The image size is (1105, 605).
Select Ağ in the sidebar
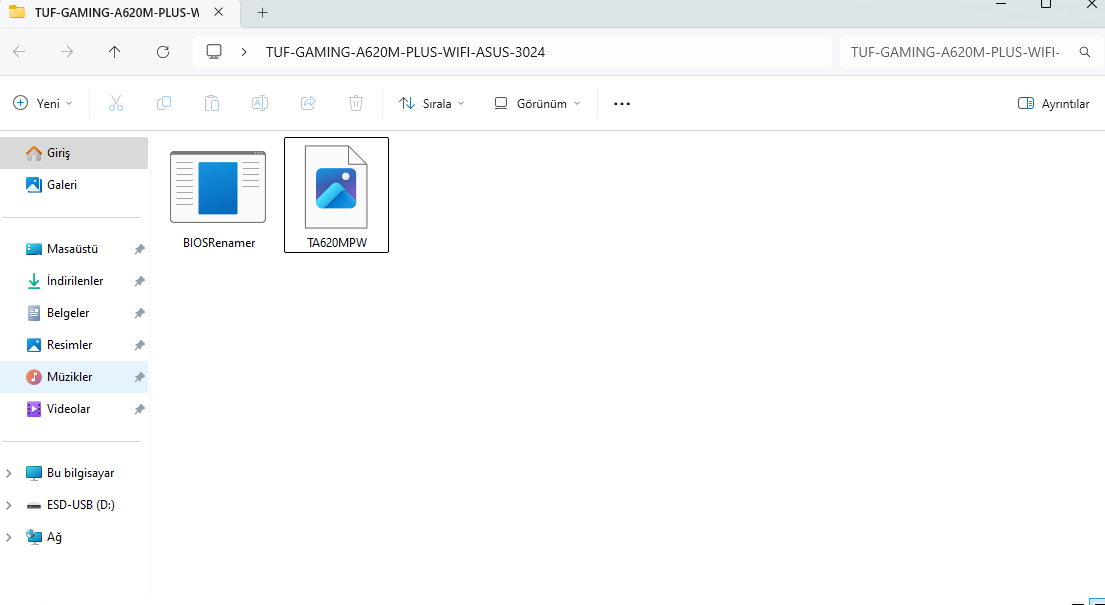tap(54, 537)
